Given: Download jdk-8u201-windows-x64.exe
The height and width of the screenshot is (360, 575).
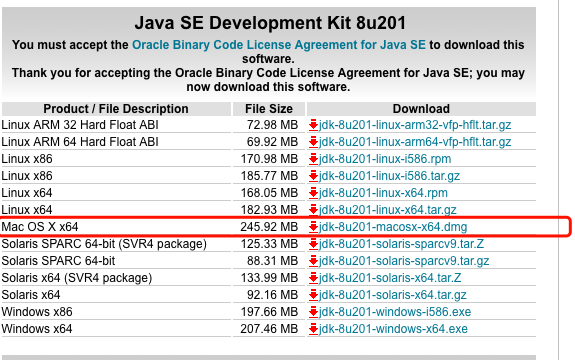Looking at the screenshot, I should (393, 329).
